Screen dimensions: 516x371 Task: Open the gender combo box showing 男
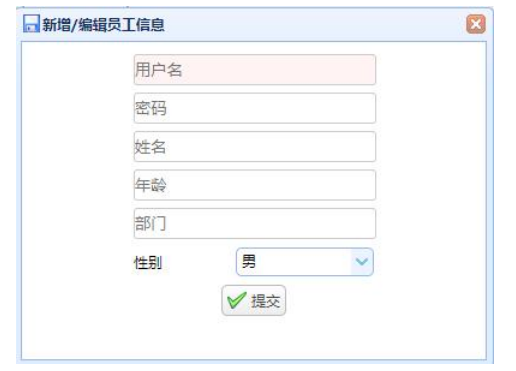(x=304, y=262)
